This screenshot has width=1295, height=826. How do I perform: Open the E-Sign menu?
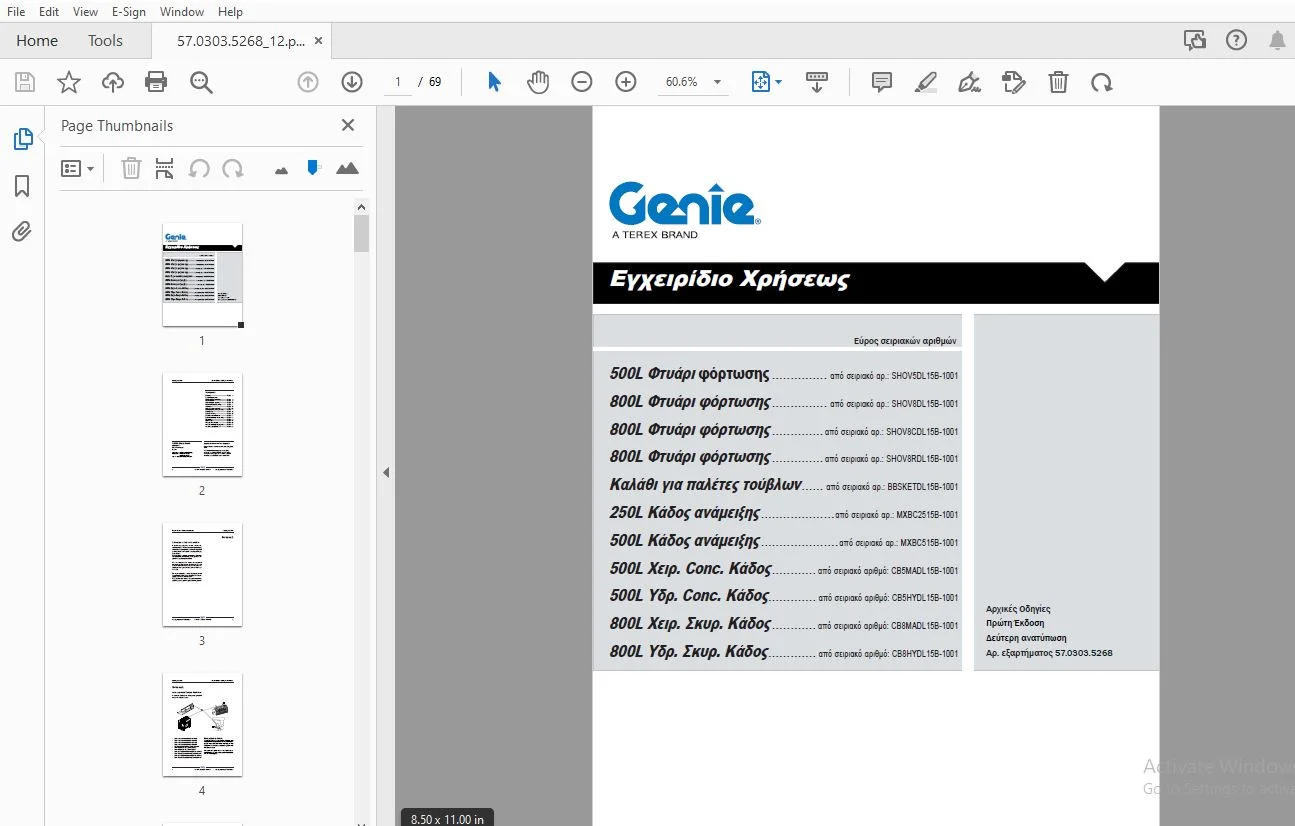[128, 11]
